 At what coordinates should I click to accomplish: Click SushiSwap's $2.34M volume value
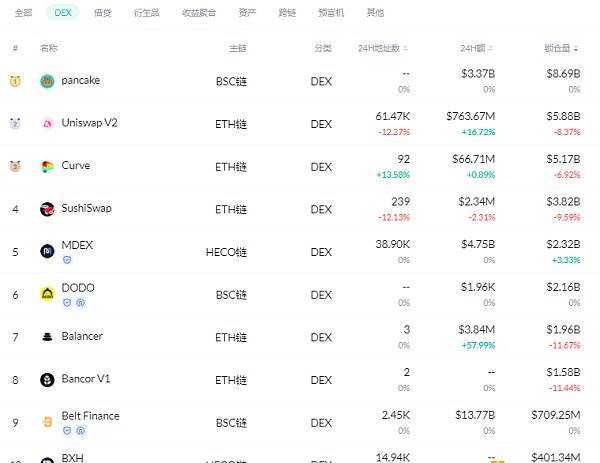click(477, 202)
